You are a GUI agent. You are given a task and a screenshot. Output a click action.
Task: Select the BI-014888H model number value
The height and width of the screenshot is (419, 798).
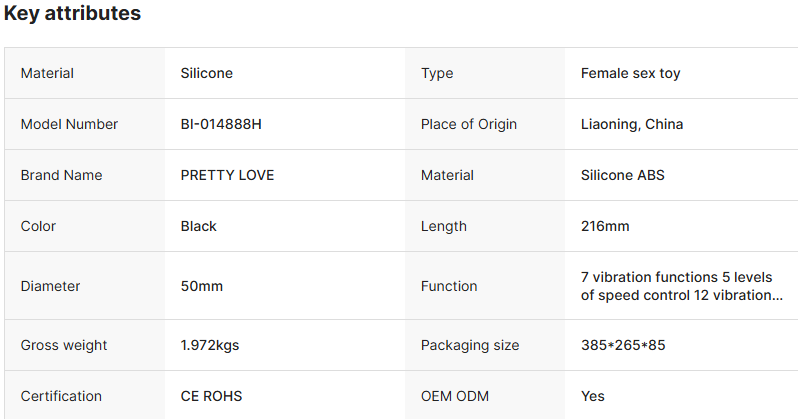pyautogui.click(x=221, y=124)
